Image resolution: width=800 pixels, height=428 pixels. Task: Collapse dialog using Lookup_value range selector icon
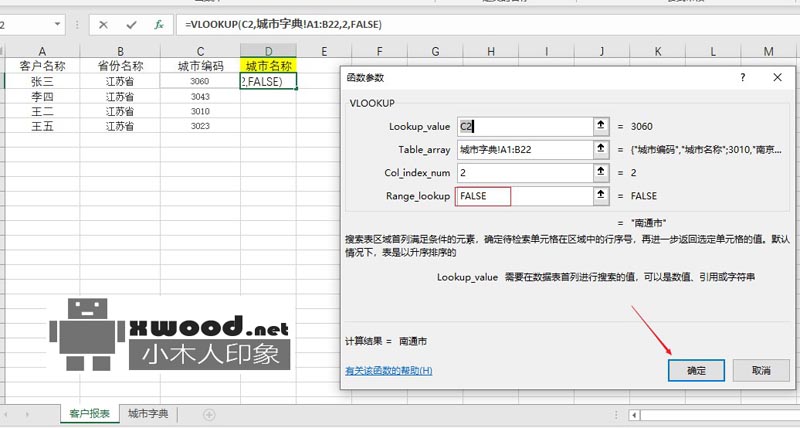(x=601, y=126)
